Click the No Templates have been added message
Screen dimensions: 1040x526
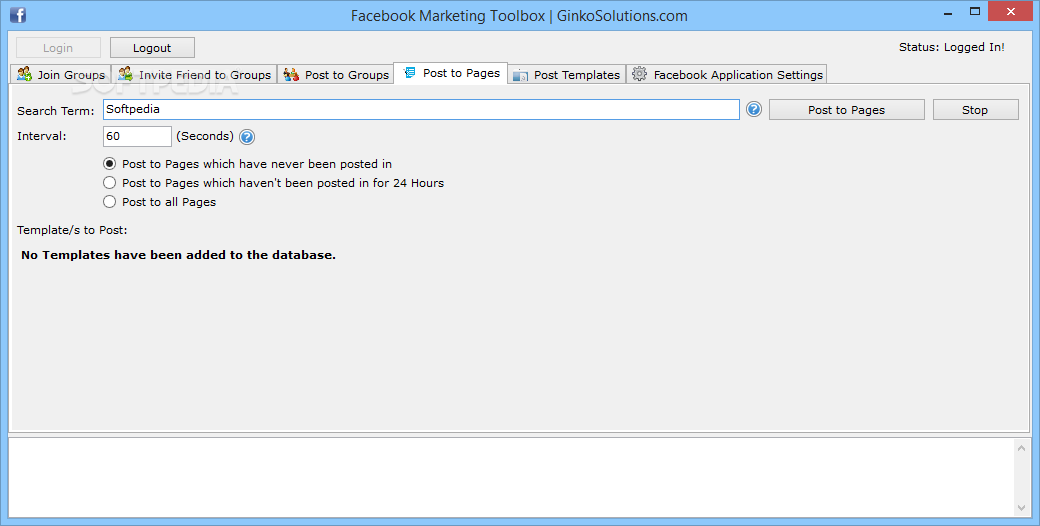click(x=178, y=255)
